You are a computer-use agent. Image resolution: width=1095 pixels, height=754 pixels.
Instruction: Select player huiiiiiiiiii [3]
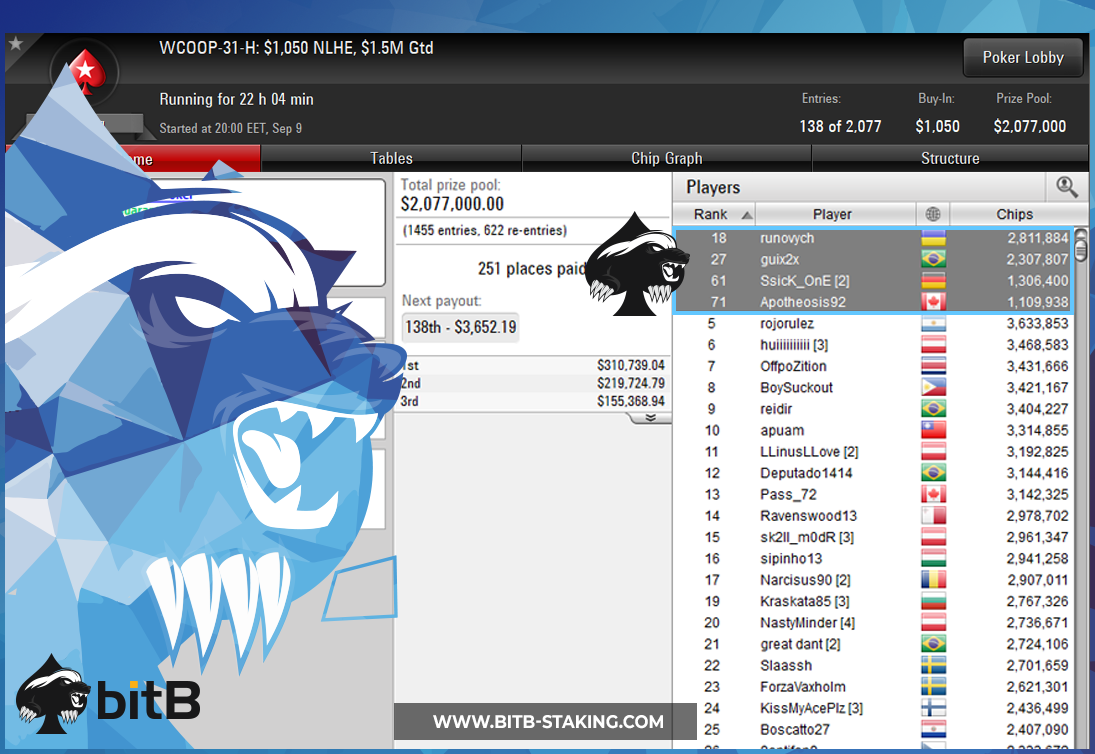tap(874, 345)
